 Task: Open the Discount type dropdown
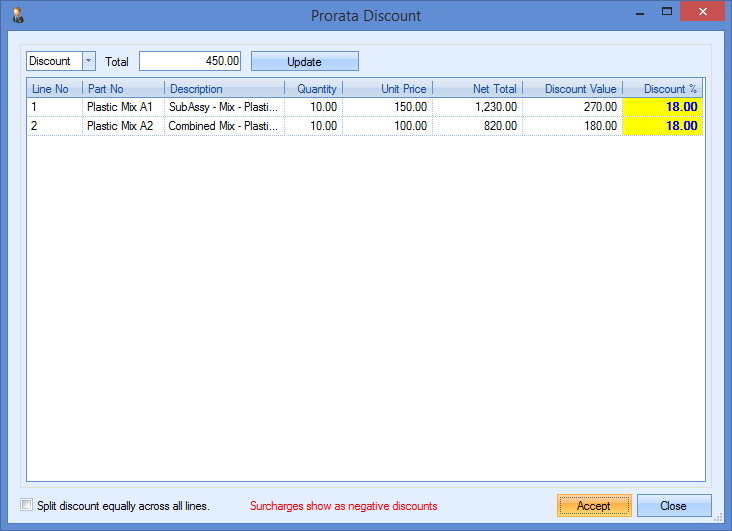pos(88,61)
